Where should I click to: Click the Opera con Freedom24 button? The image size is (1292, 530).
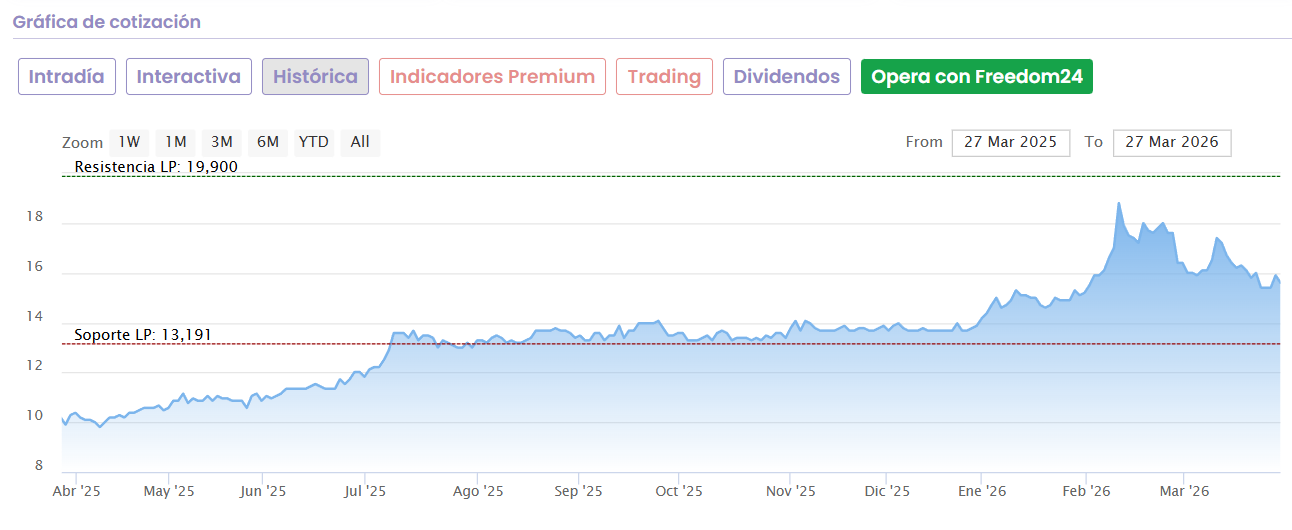[x=976, y=77]
